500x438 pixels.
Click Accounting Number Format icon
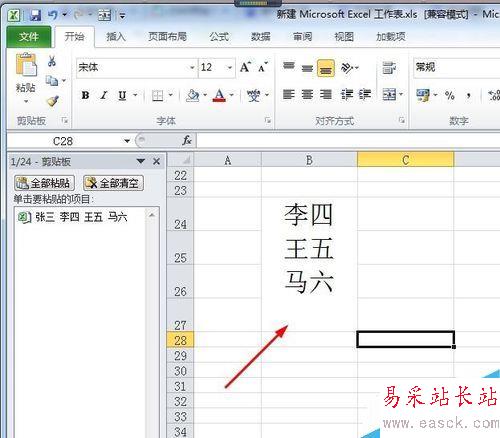click(423, 95)
